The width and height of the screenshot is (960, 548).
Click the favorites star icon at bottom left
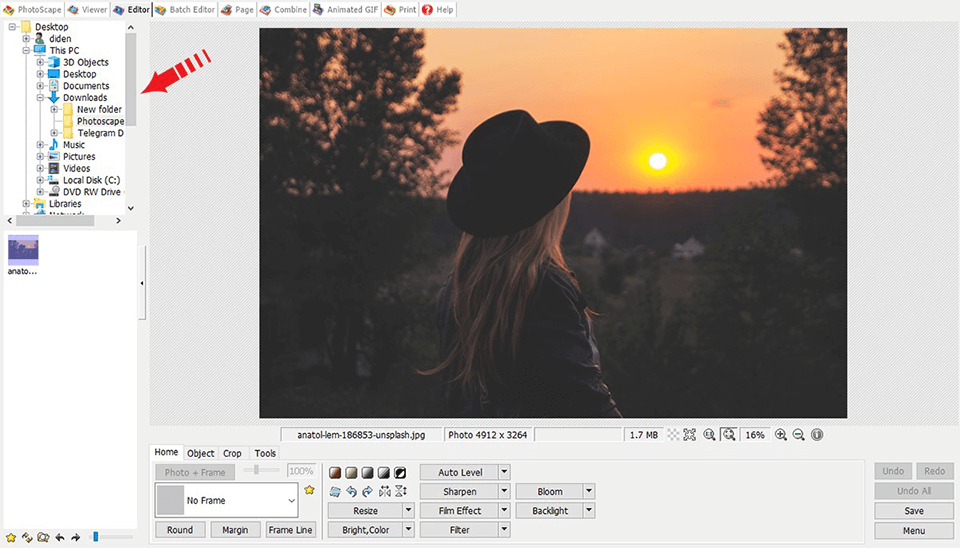tap(10, 538)
